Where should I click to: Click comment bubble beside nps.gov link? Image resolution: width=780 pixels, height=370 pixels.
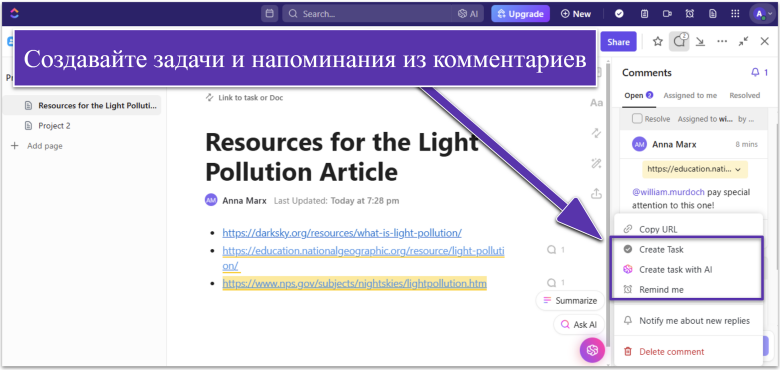coord(555,283)
